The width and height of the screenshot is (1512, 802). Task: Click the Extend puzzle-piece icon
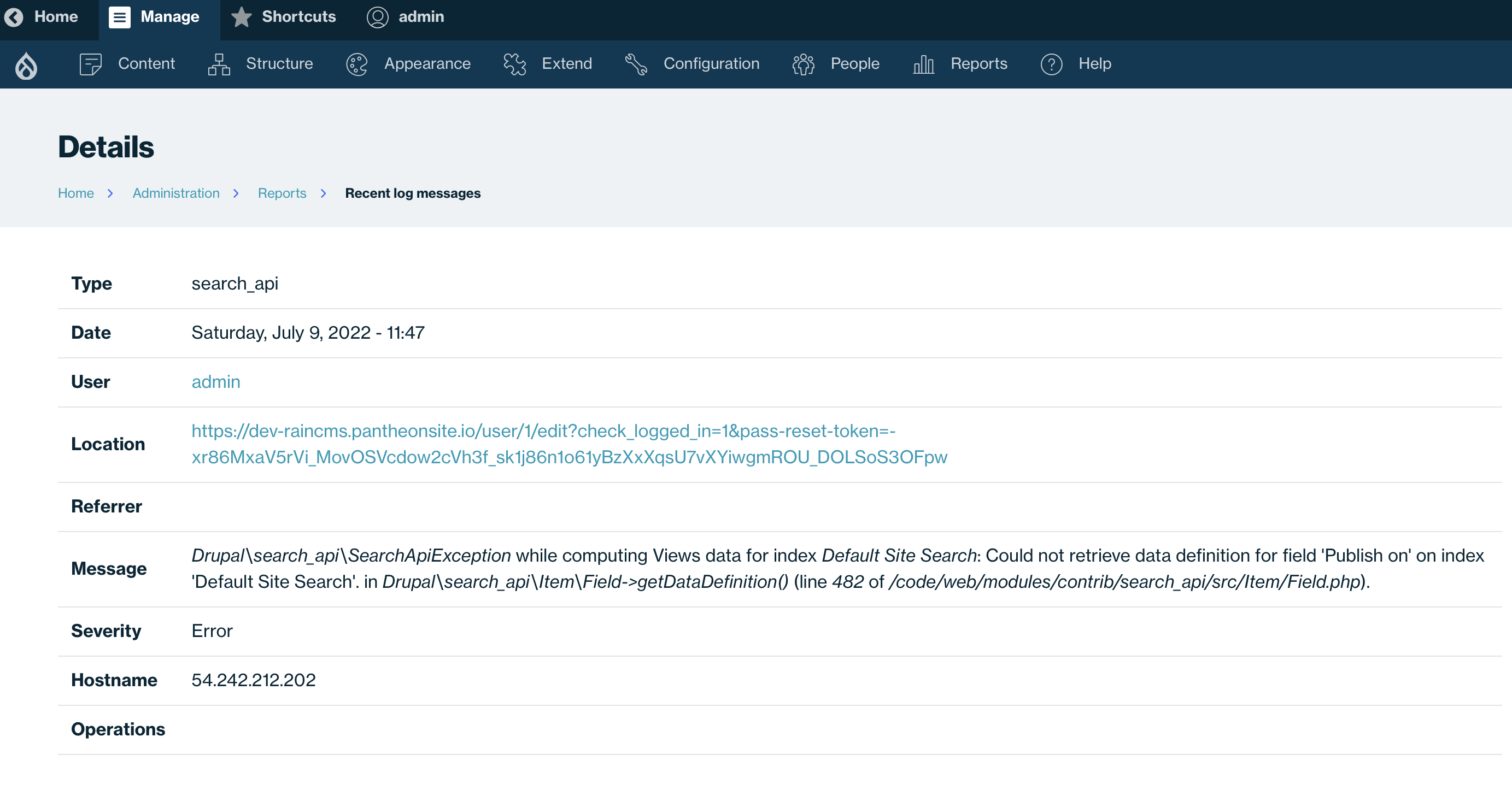coord(515,64)
